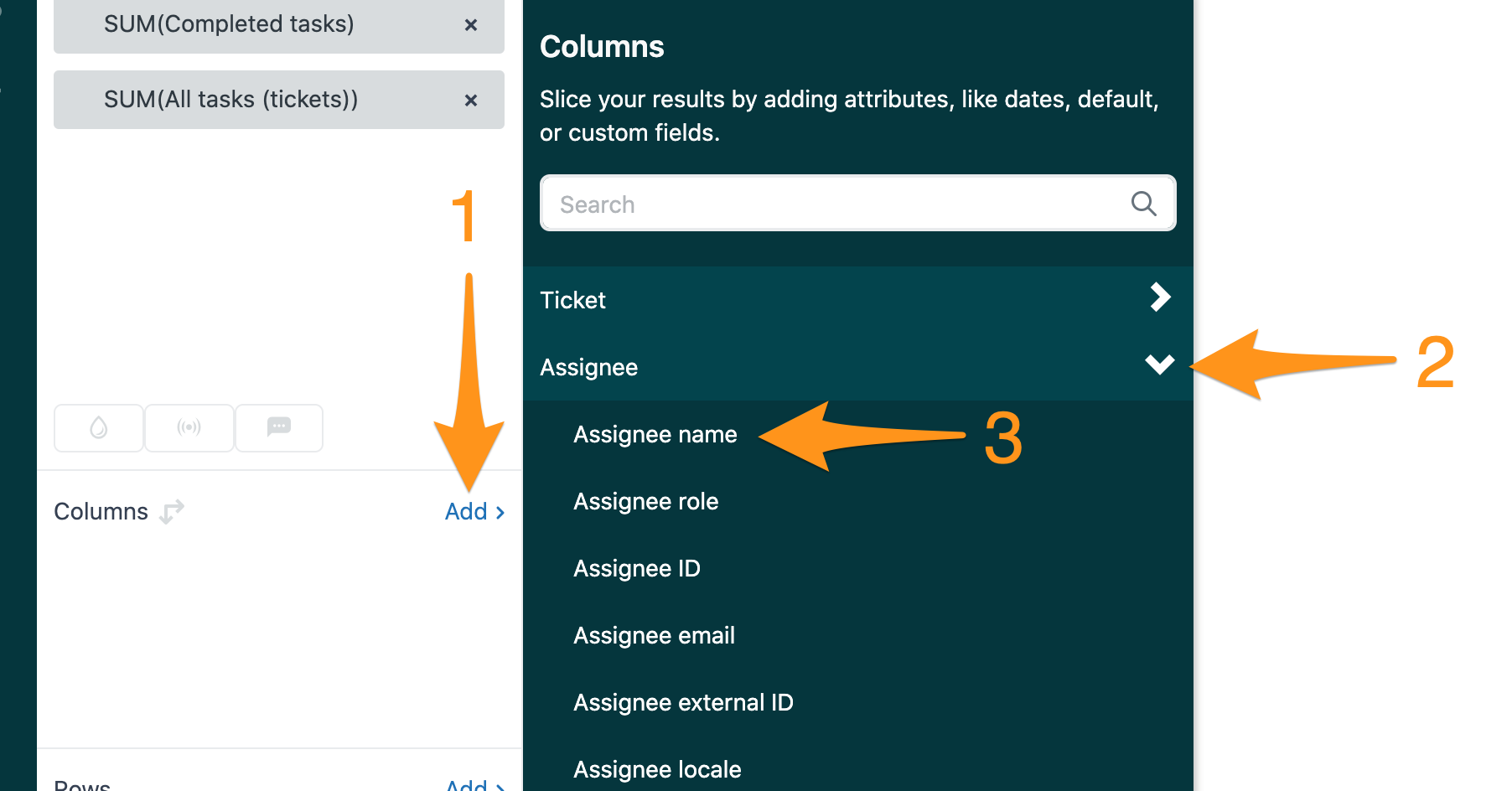This screenshot has height=791, width=1512.
Task: Focus the Columns search field
Action: (x=857, y=204)
